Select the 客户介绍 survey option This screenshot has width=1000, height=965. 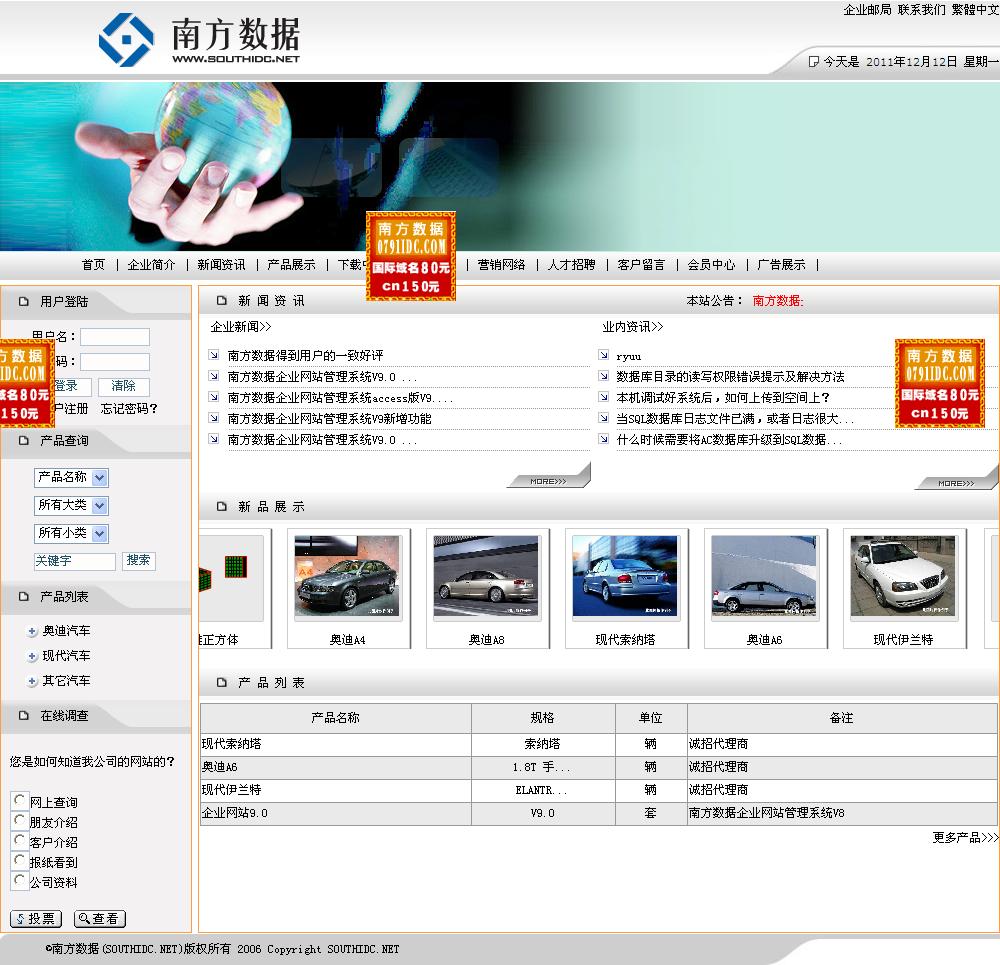[x=20, y=840]
